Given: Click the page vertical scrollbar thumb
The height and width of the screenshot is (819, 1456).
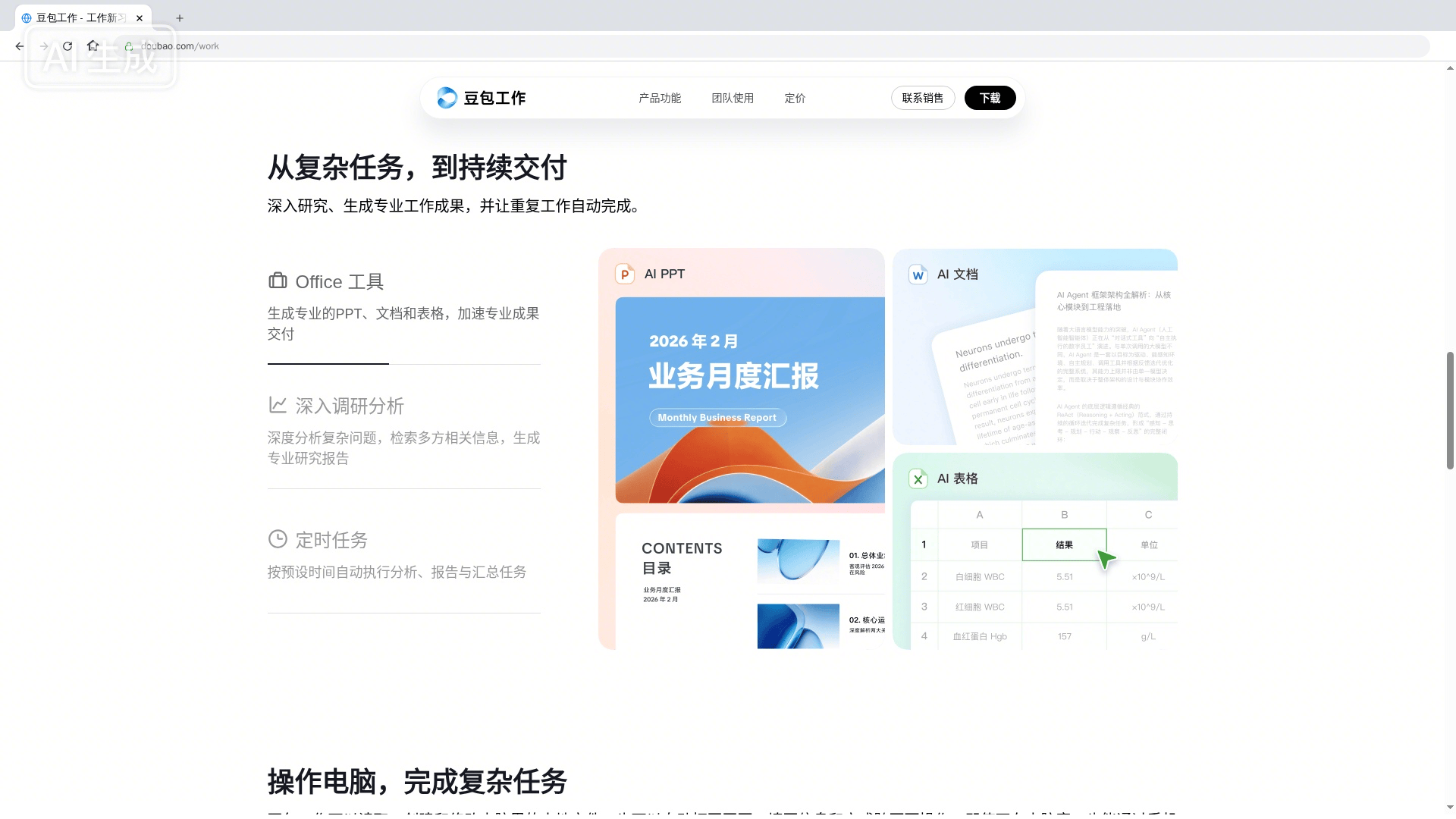Looking at the screenshot, I should tap(1450, 410).
